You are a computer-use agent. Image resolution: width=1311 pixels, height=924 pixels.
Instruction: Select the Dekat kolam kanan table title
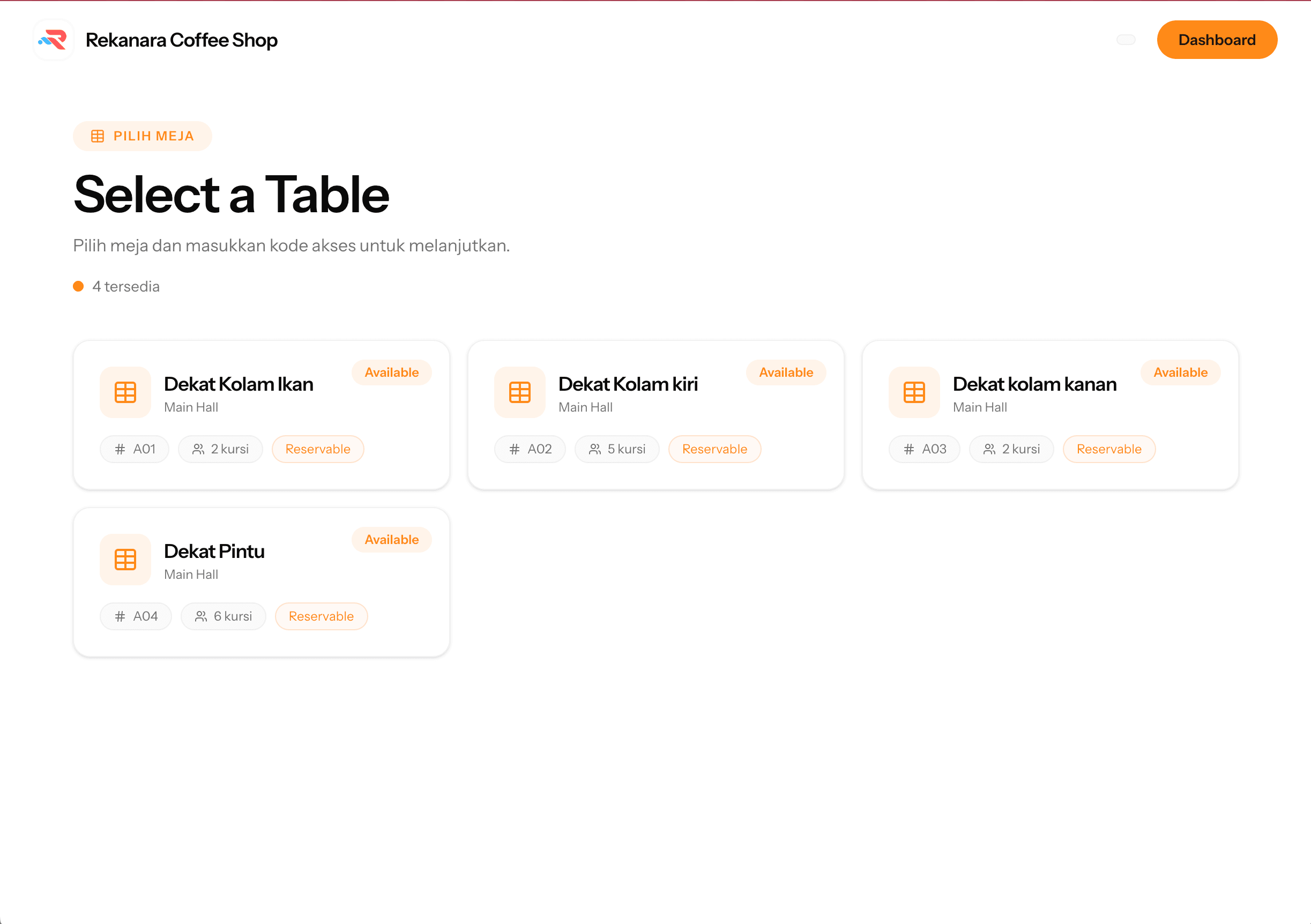[x=1034, y=384]
